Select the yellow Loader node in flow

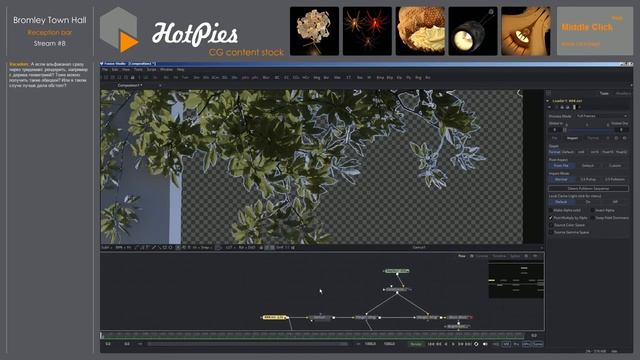click(274, 317)
